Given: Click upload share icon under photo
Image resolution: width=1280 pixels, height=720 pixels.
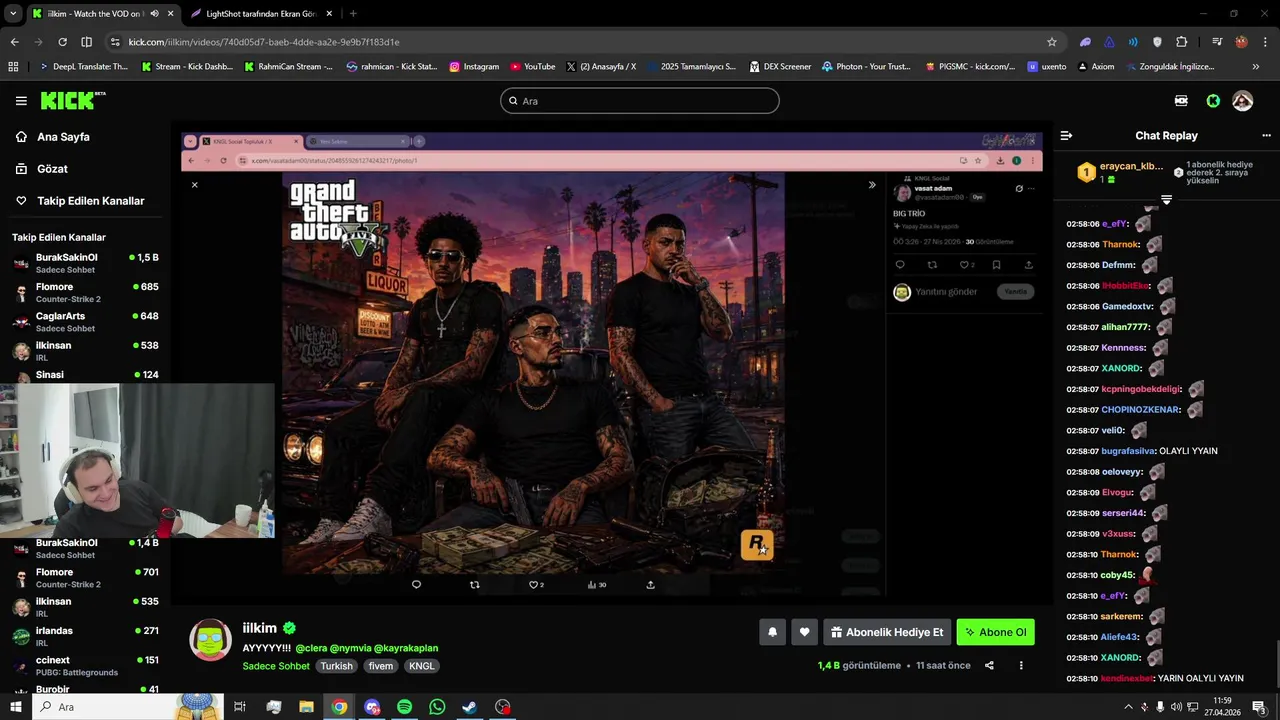Looking at the screenshot, I should pos(650,585).
